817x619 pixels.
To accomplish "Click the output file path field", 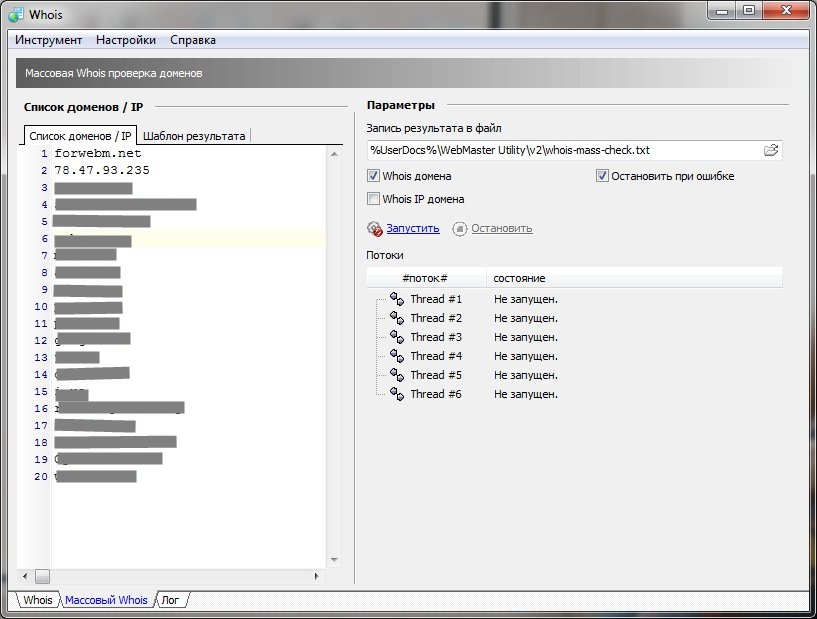I will tap(560, 150).
